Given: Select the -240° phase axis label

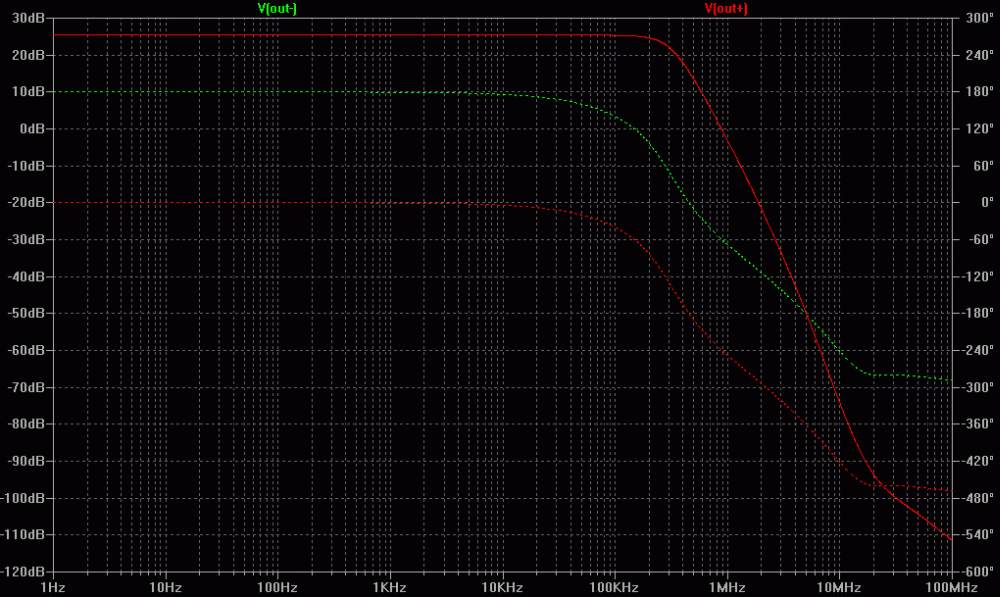Looking at the screenshot, I should point(977,350).
